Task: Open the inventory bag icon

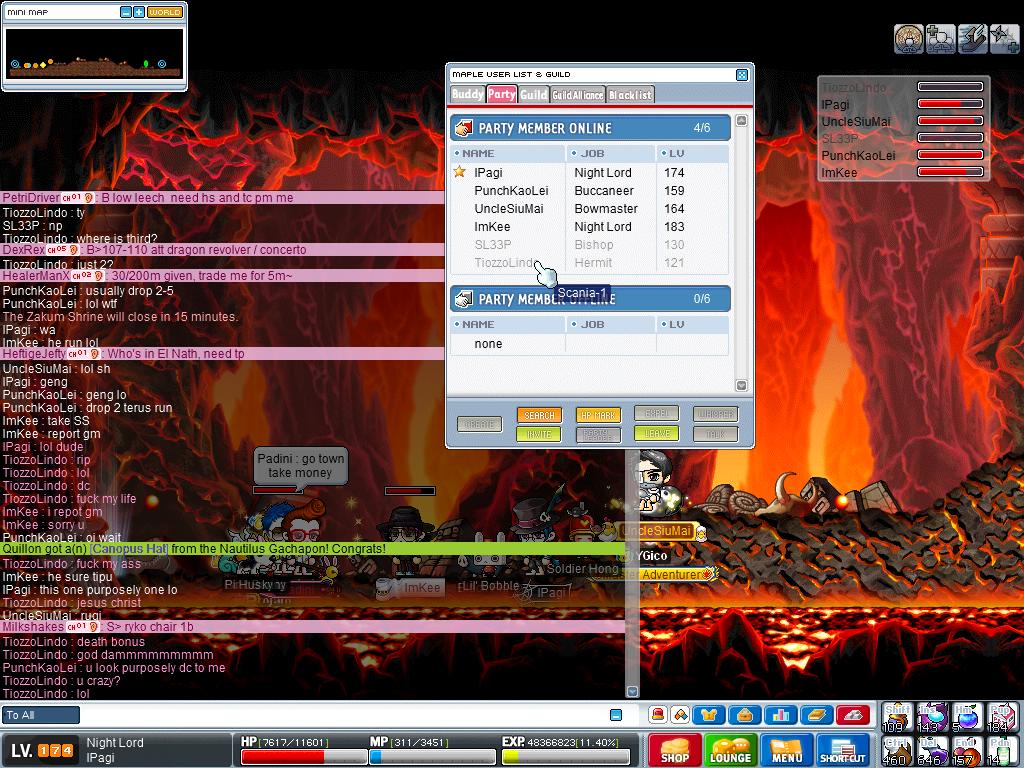Action: coord(745,715)
